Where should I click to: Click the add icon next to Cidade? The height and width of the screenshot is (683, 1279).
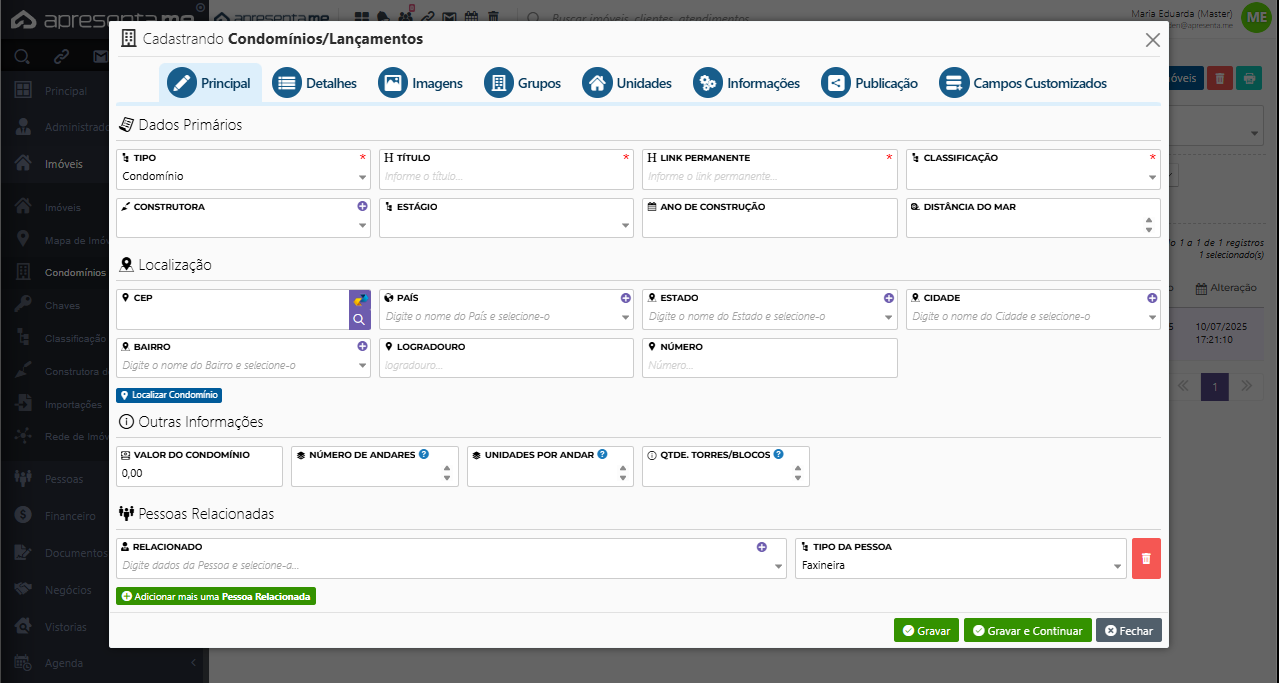[x=1152, y=298]
